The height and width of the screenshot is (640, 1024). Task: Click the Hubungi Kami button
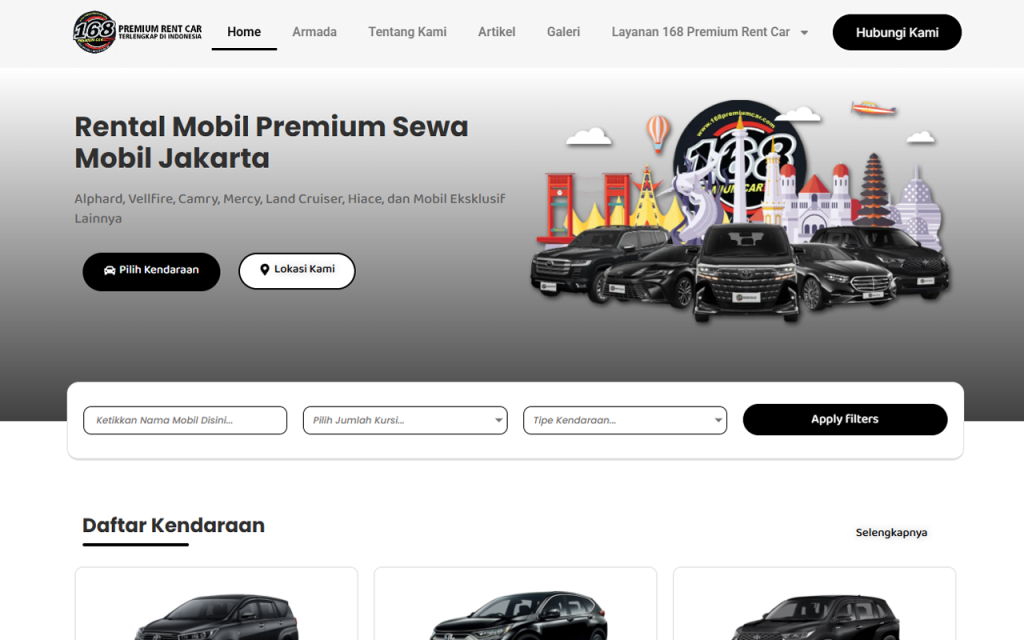[897, 32]
